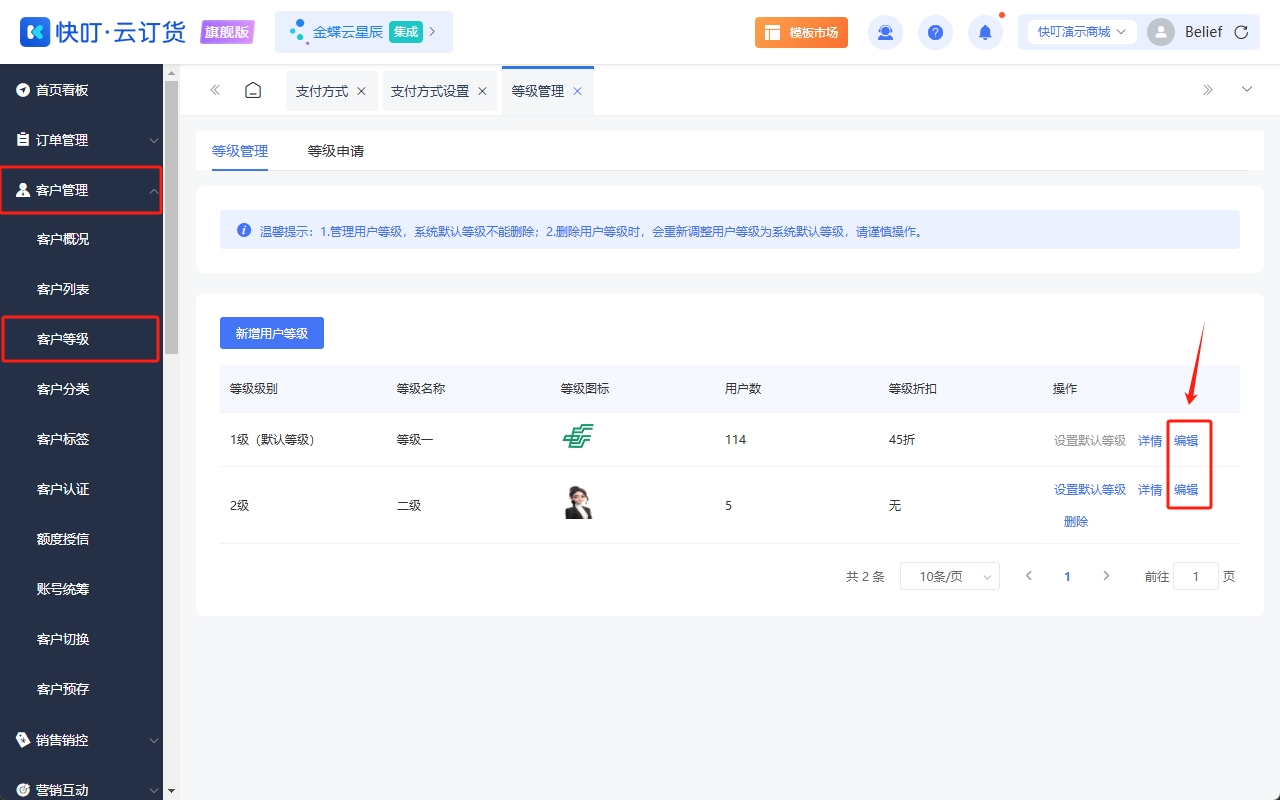The image size is (1280, 800).
Task: Select 客户等级 in the sidebar
Action: [81, 339]
